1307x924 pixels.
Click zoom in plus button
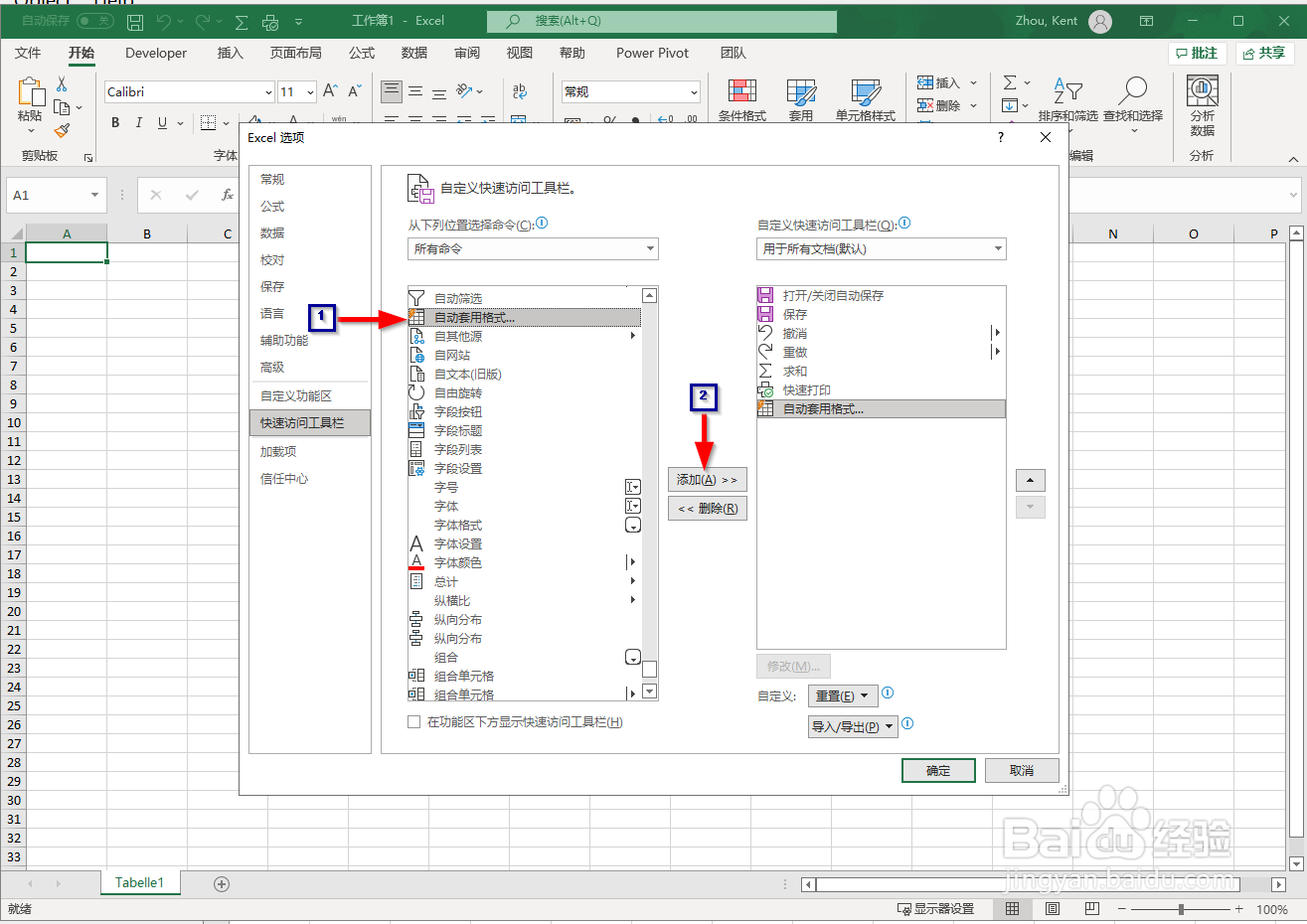click(x=1238, y=909)
